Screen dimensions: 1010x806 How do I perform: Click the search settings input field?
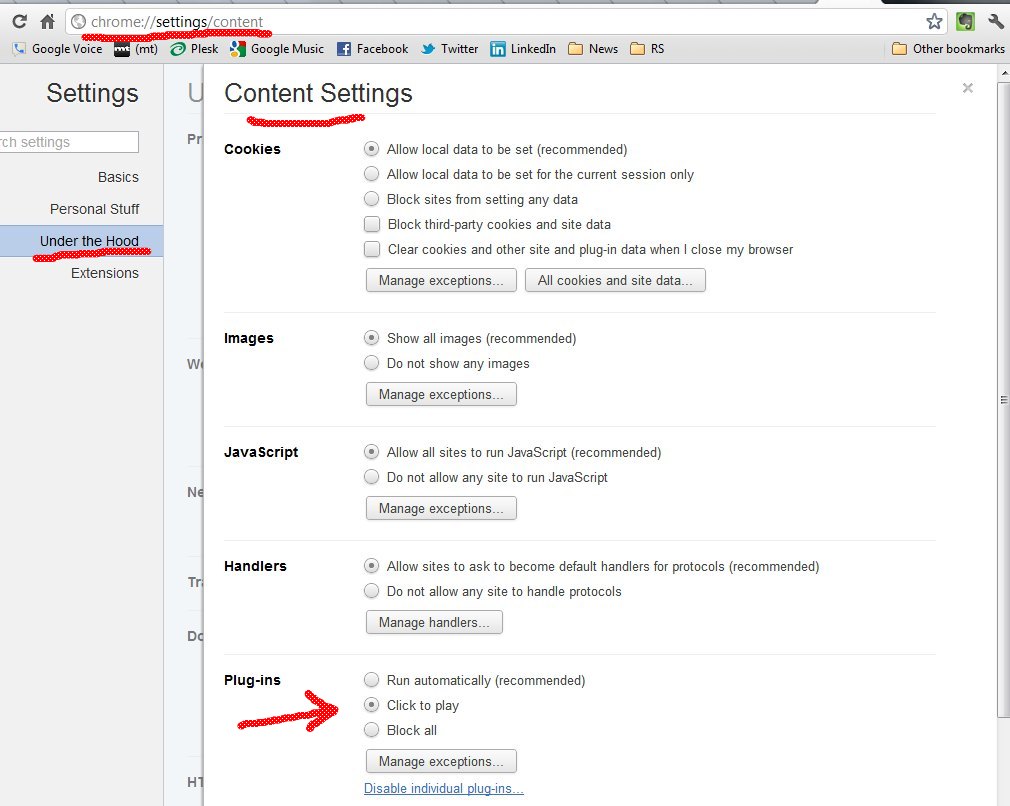68,142
